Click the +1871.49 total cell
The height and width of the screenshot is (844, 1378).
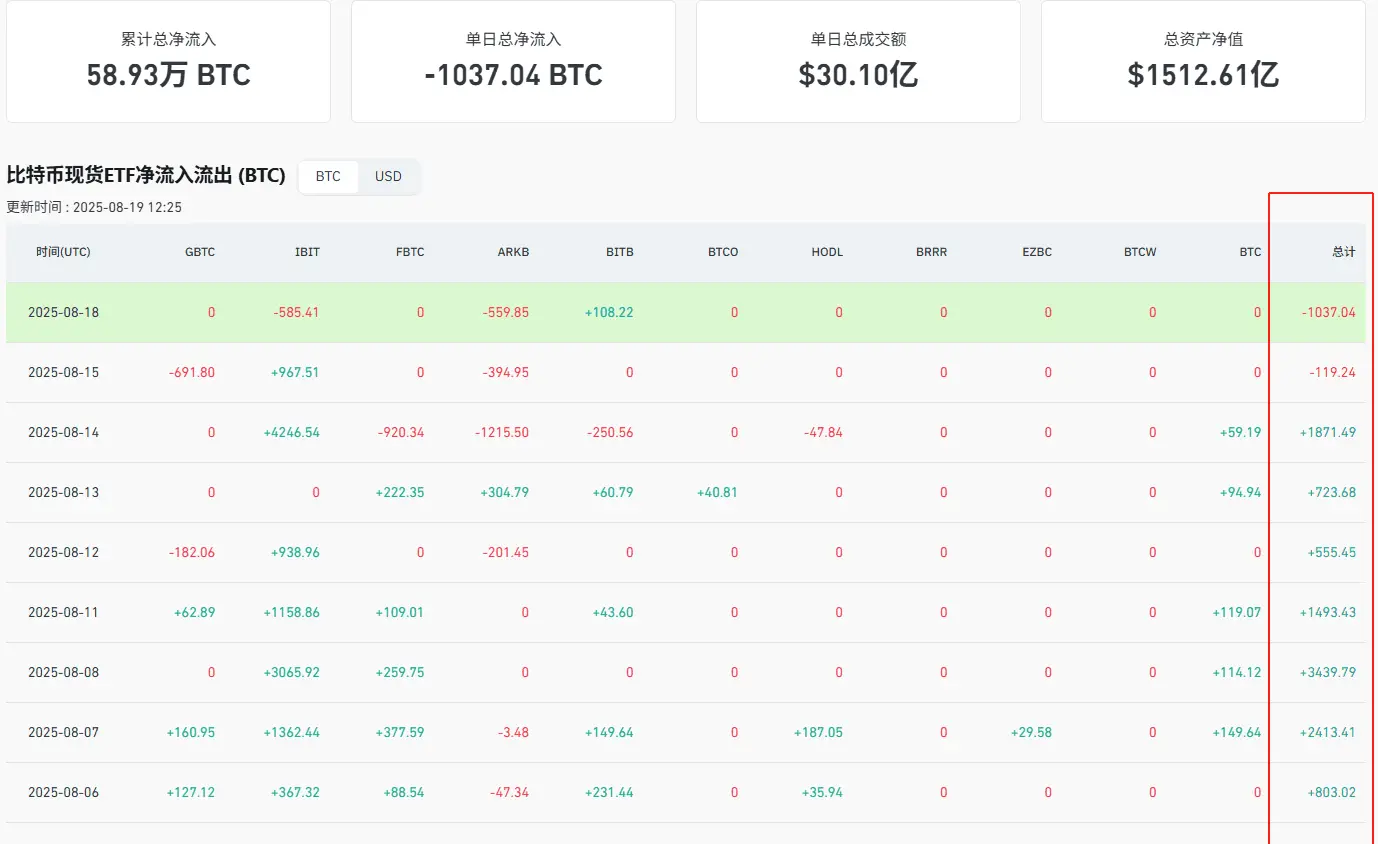tap(1328, 432)
